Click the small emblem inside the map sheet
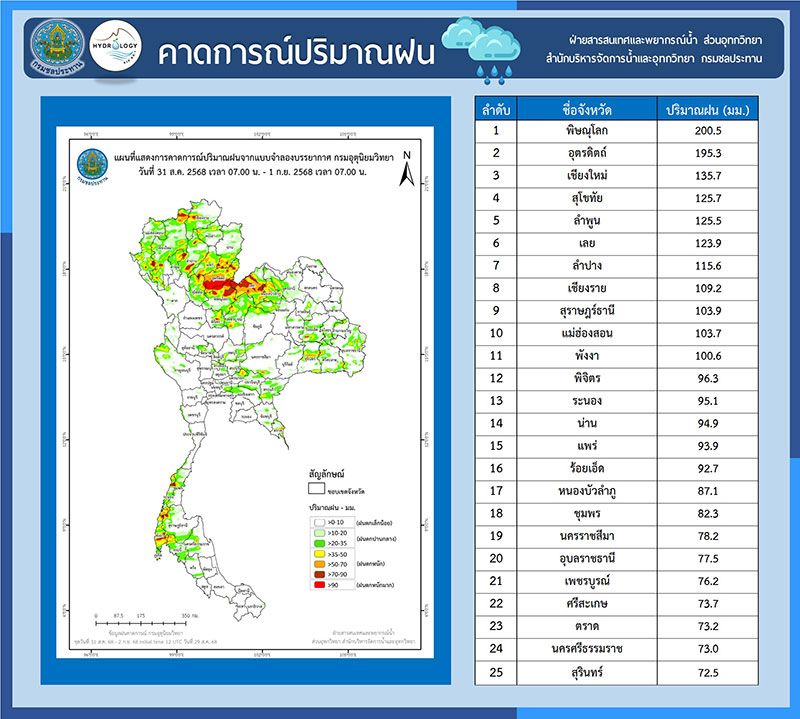The height and width of the screenshot is (719, 800). pos(92,165)
